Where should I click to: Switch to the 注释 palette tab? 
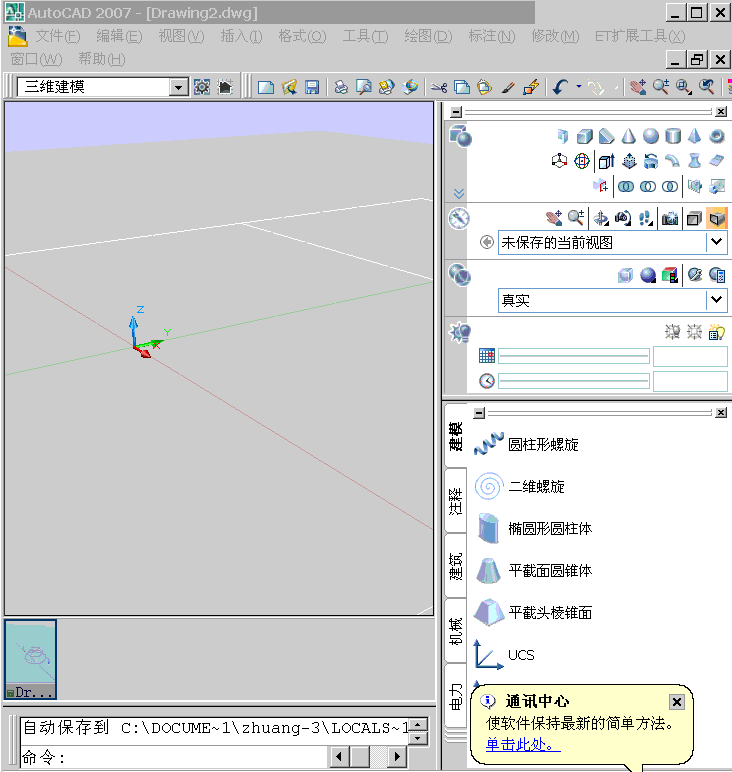pos(456,501)
